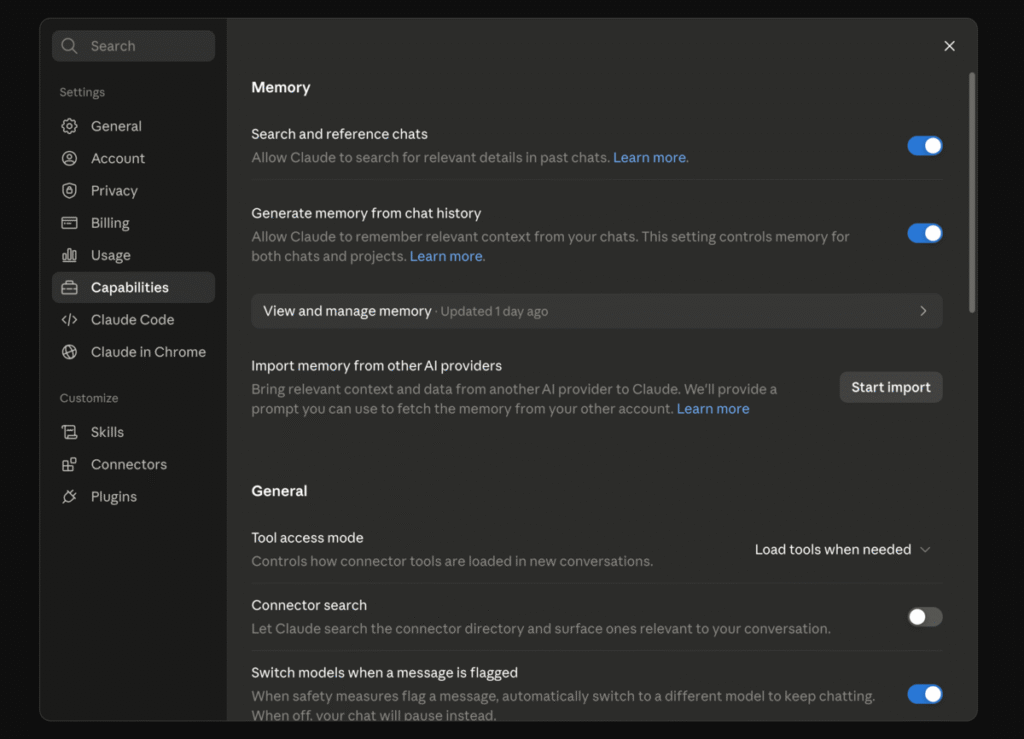Viewport: 1024px width, 739px height.
Task: Select the Billing label
Action: point(110,223)
